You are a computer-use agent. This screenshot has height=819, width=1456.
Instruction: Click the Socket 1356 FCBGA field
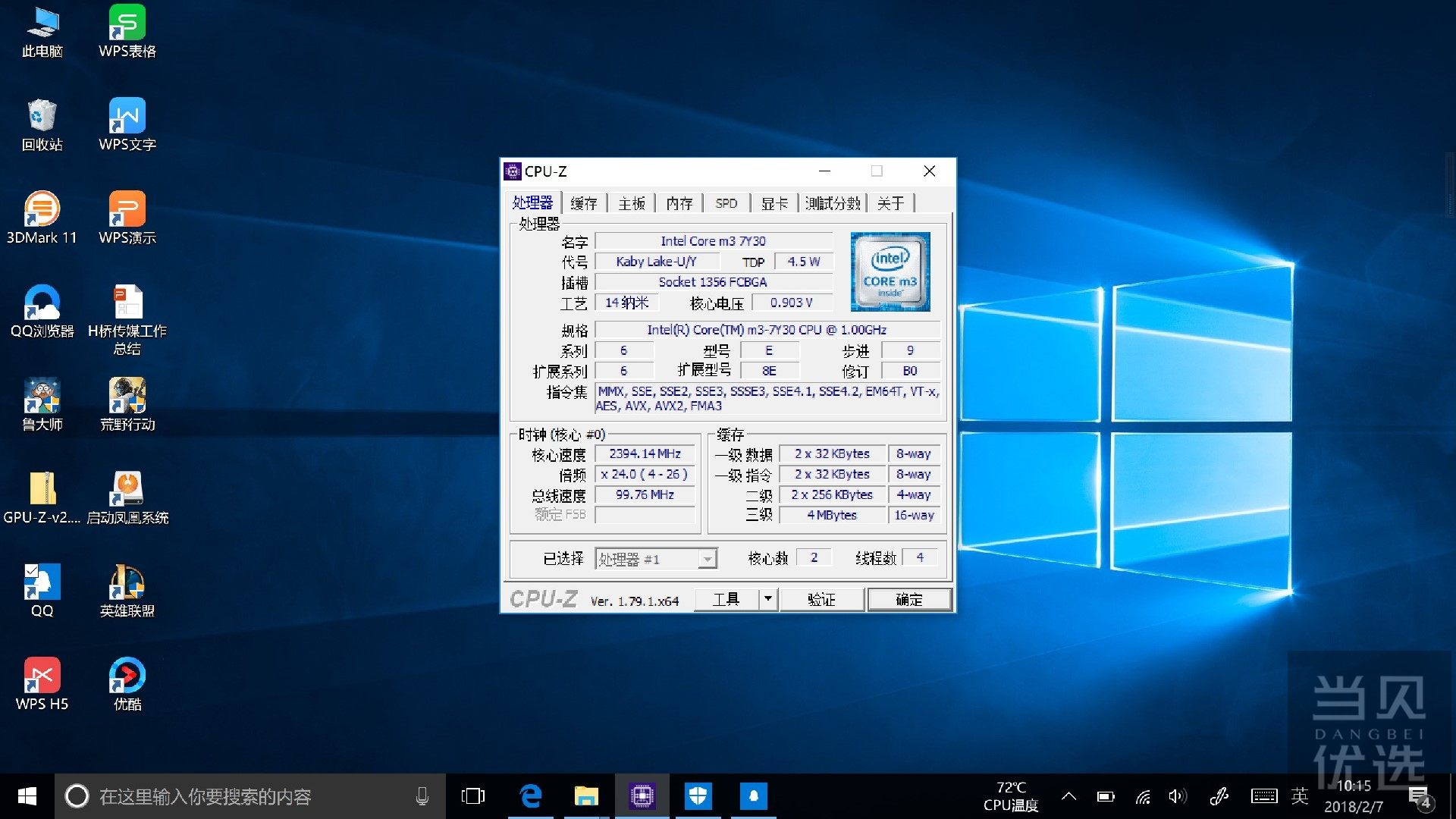(x=714, y=282)
